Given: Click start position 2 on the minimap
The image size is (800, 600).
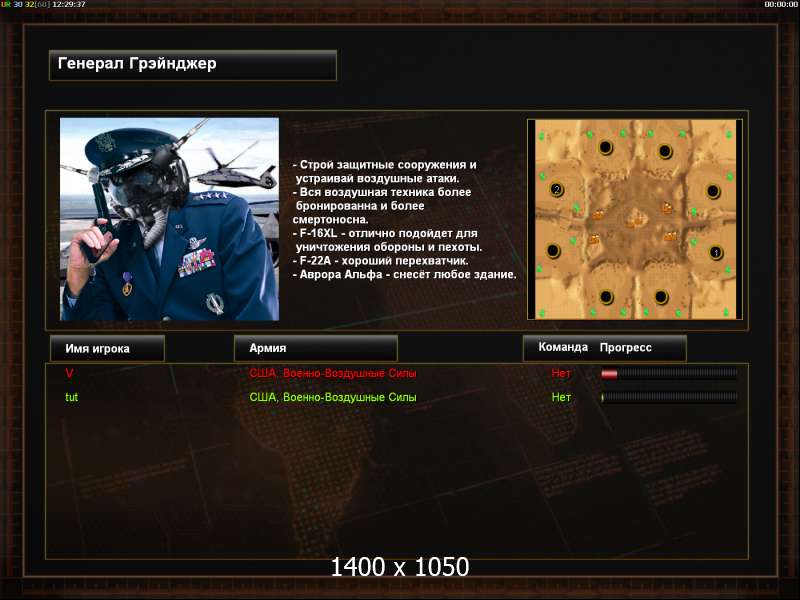Looking at the screenshot, I should click(x=557, y=190).
